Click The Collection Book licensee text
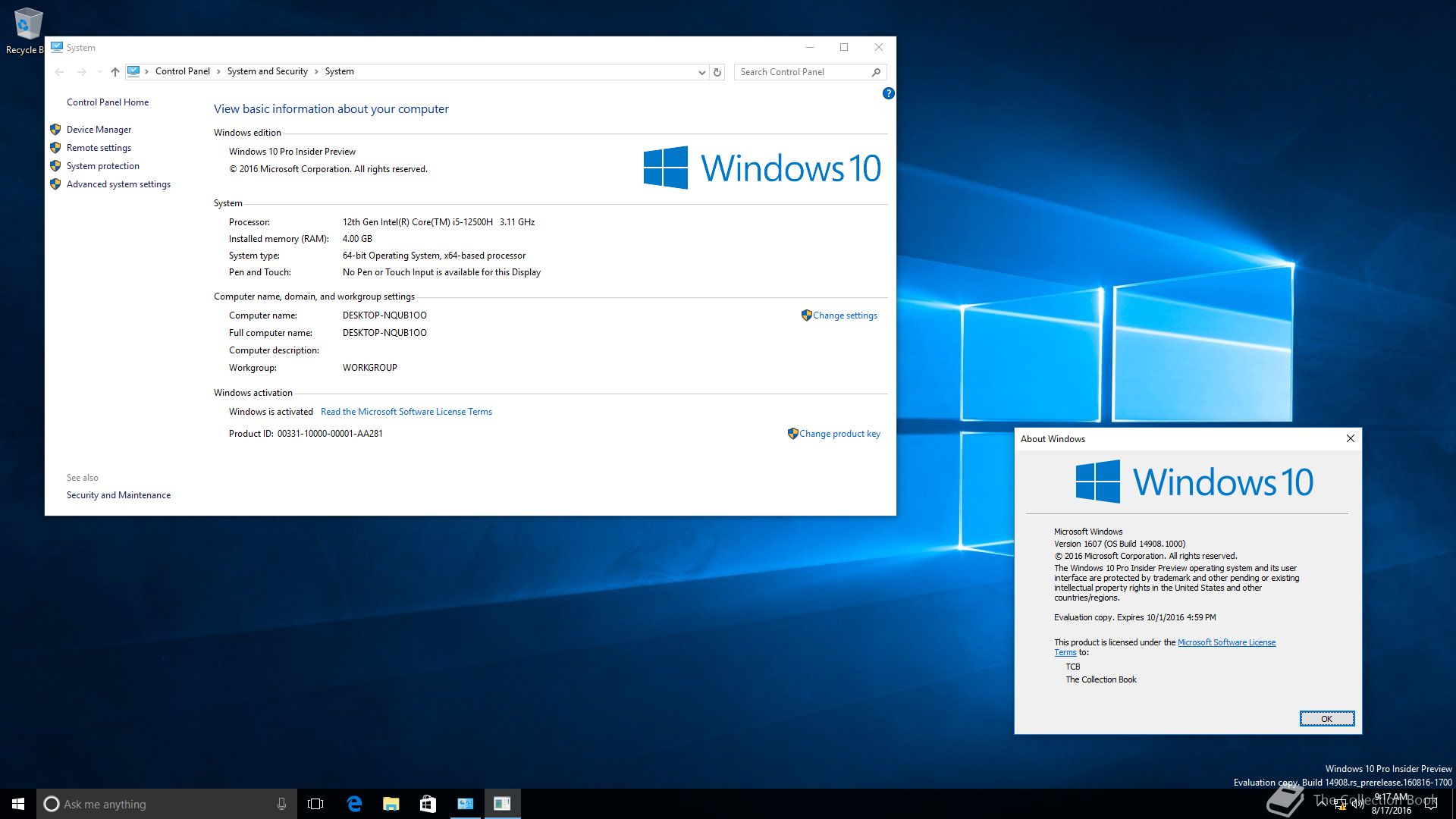1456x819 pixels. [x=1100, y=679]
